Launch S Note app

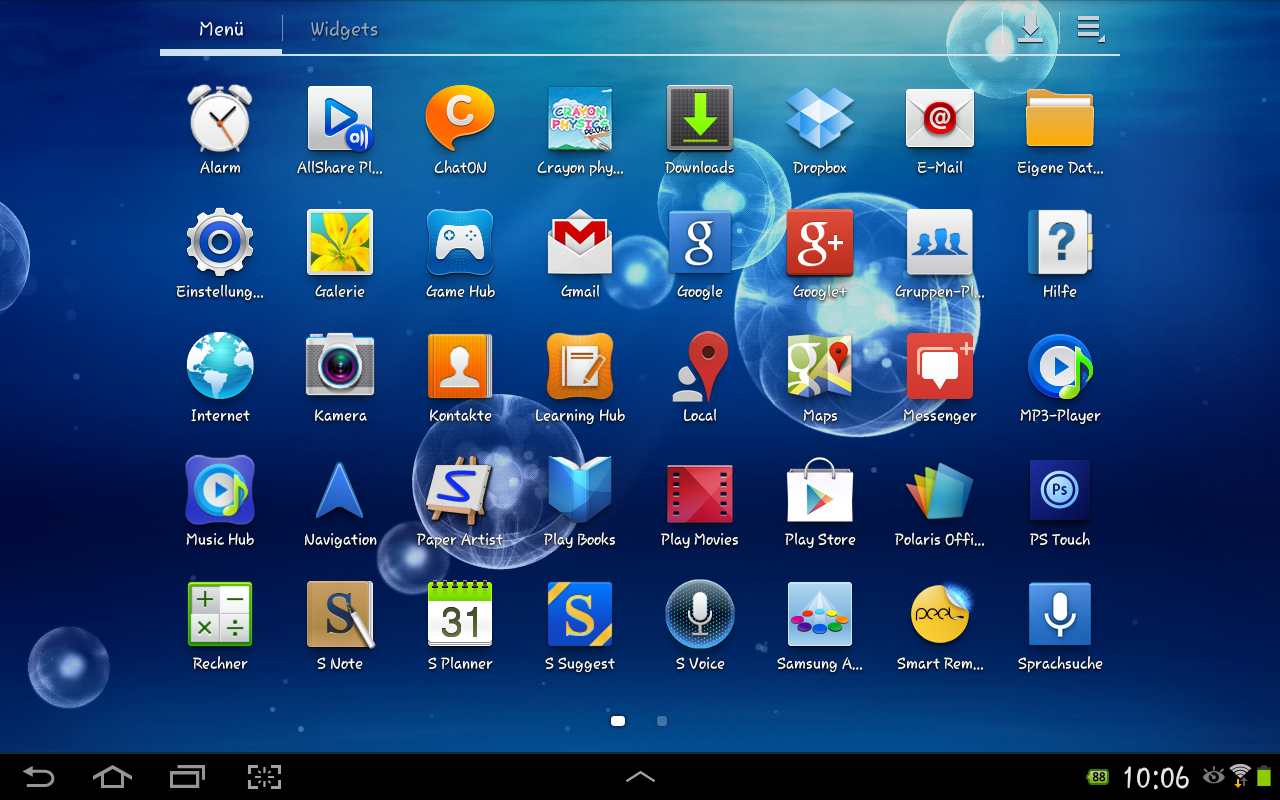tap(340, 615)
